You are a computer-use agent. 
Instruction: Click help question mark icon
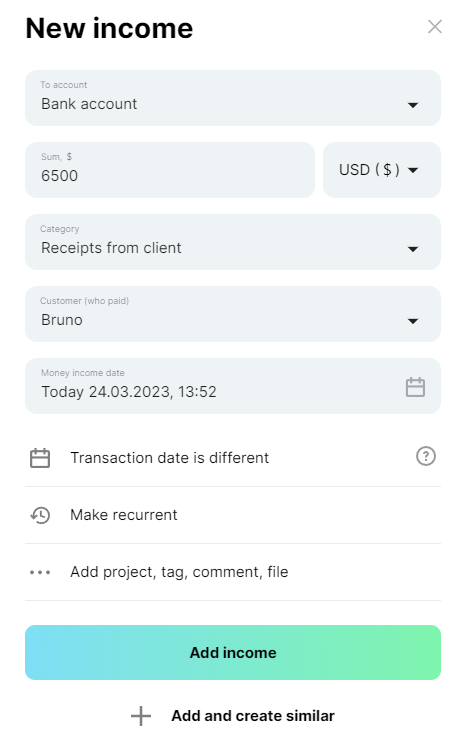click(x=426, y=457)
